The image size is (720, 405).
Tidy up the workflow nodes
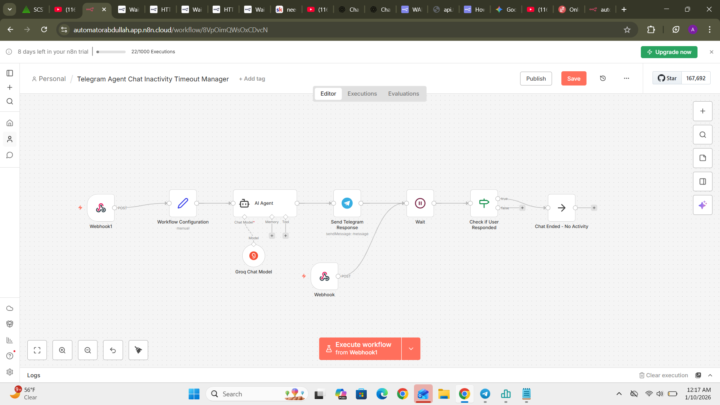(x=138, y=350)
